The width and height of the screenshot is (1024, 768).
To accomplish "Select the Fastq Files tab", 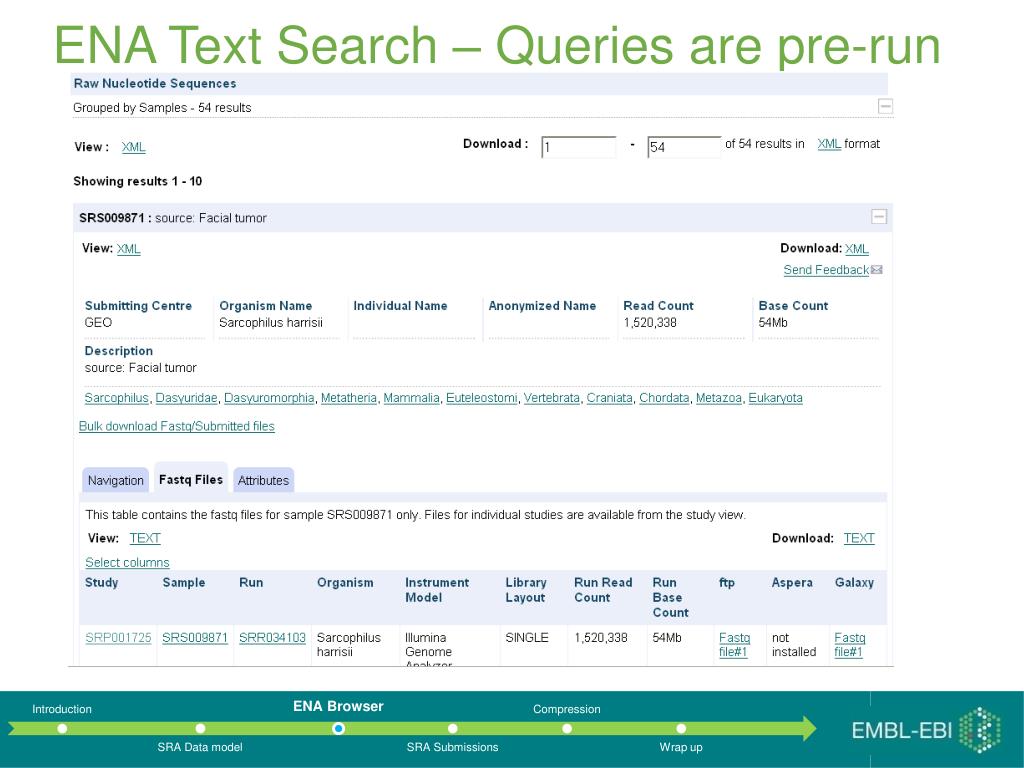I will point(191,479).
